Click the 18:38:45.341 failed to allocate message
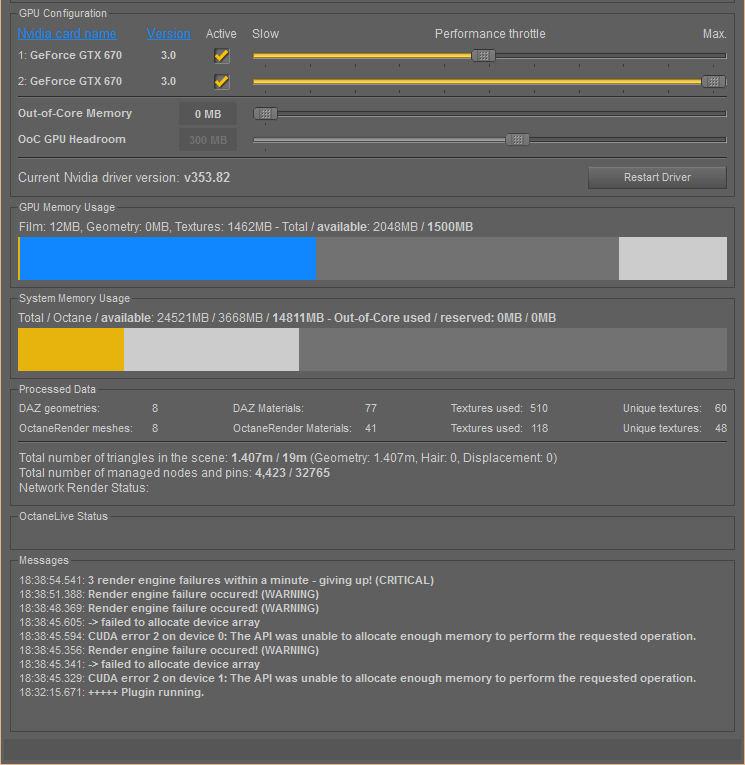This screenshot has height=765, width=745. tap(140, 664)
